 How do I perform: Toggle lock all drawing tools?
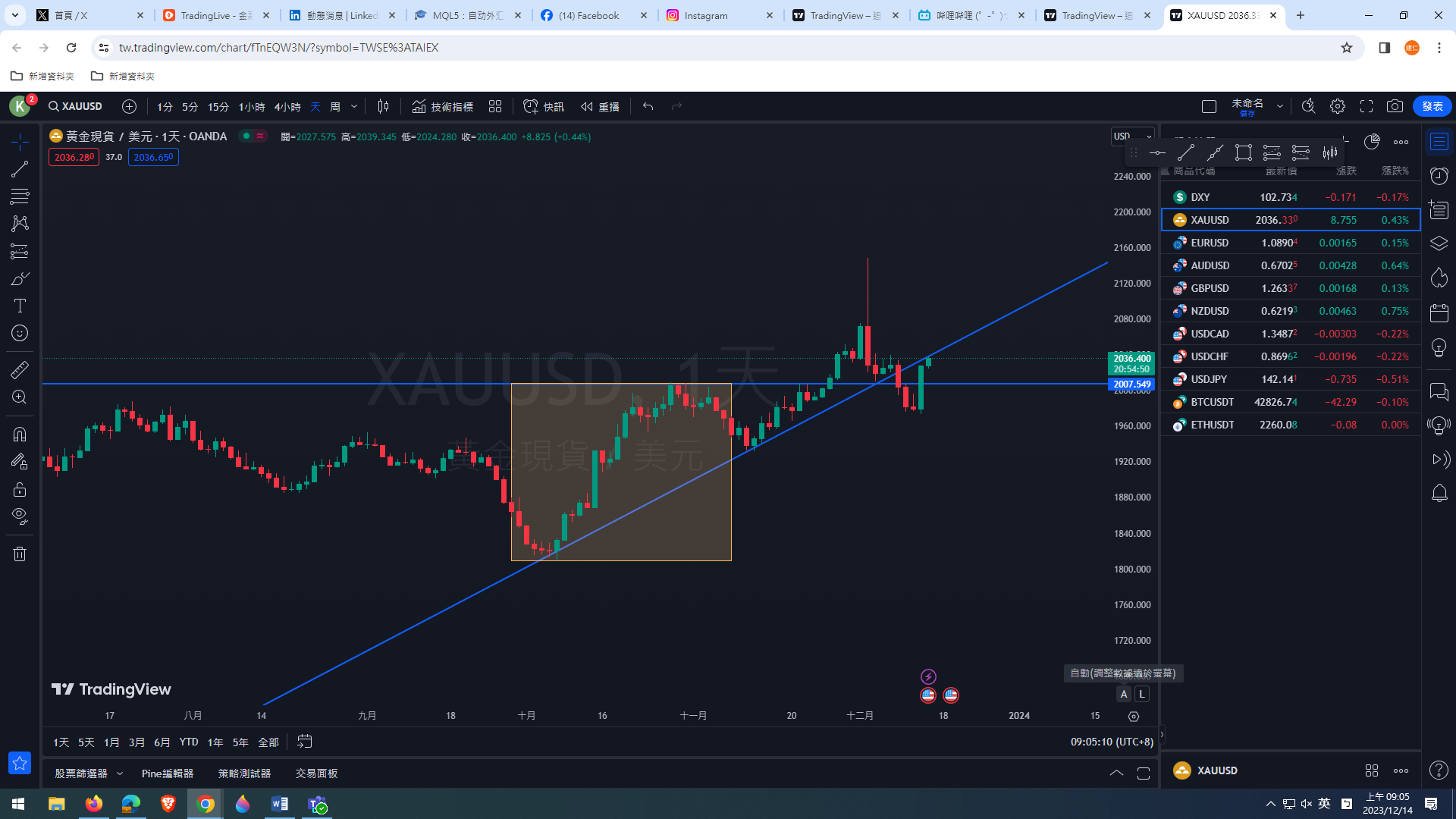coord(20,489)
